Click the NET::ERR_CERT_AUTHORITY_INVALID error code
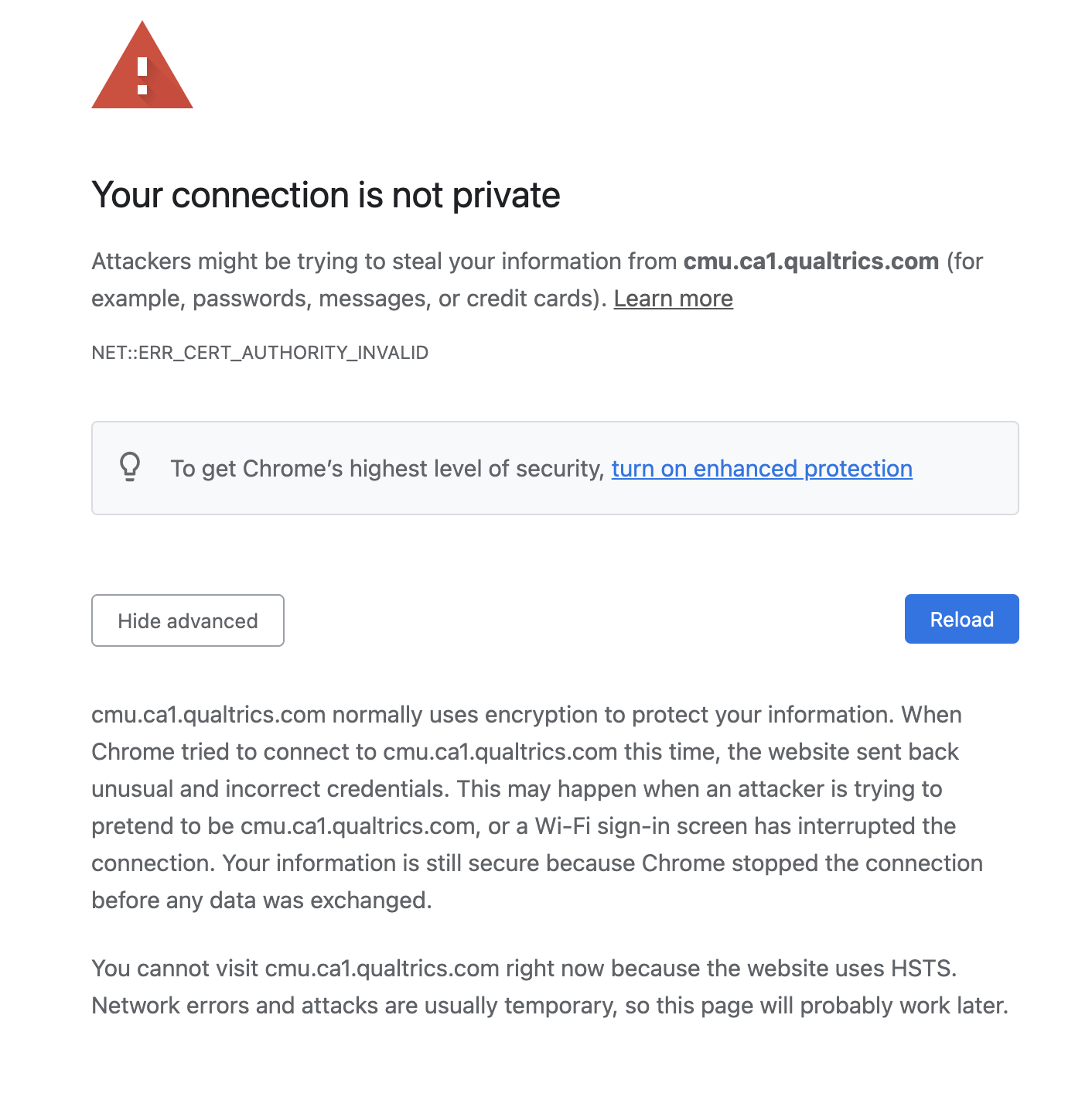1092x1097 pixels. (x=260, y=352)
